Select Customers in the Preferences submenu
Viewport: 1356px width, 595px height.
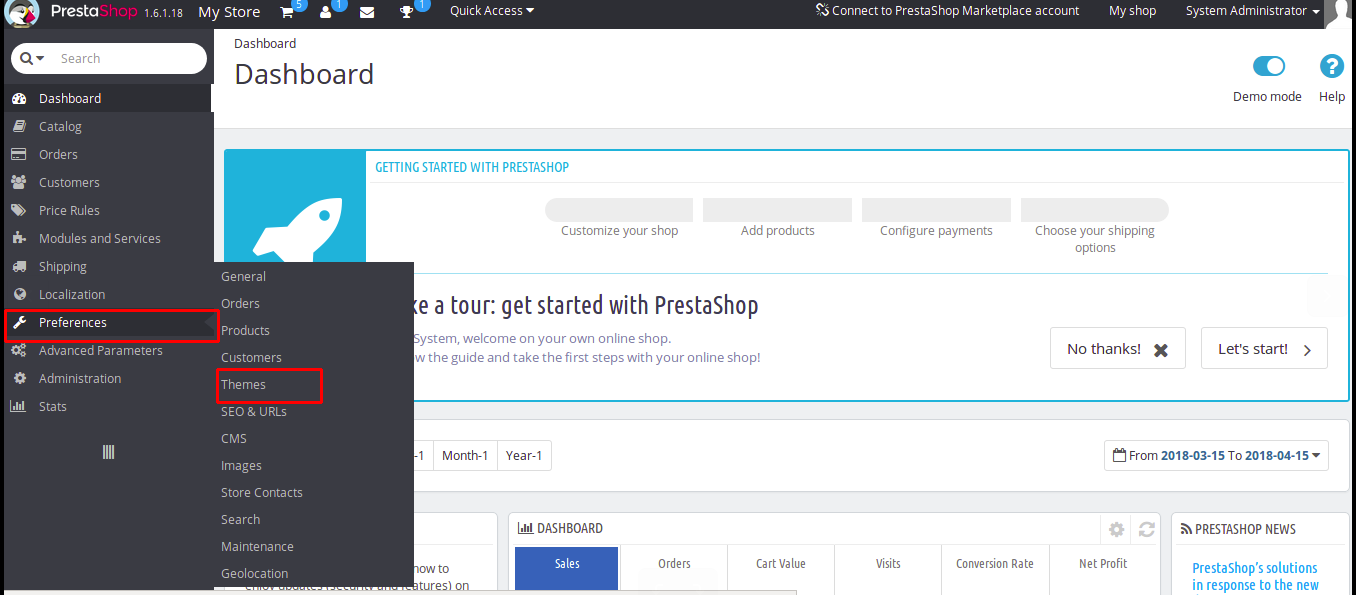pos(251,357)
